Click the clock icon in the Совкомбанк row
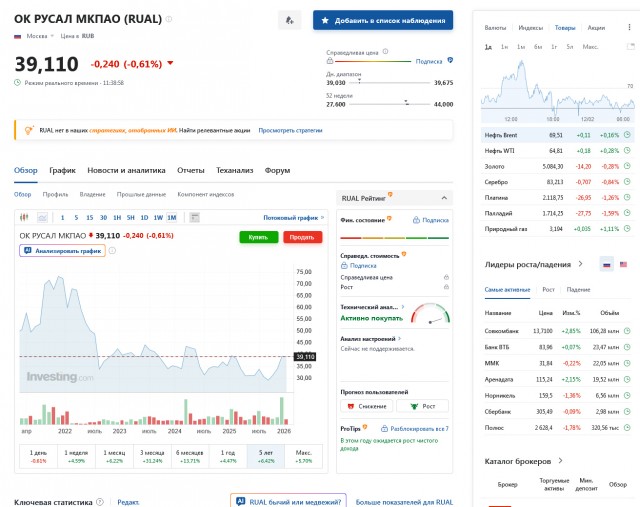The width and height of the screenshot is (640, 507). [627, 331]
